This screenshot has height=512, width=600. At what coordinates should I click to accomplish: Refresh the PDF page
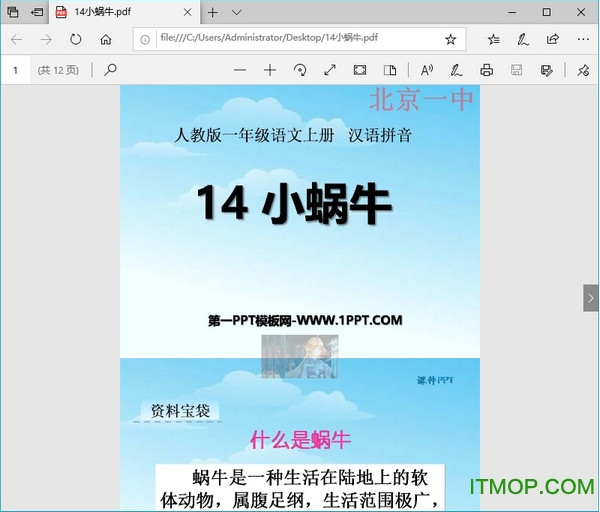click(x=76, y=39)
